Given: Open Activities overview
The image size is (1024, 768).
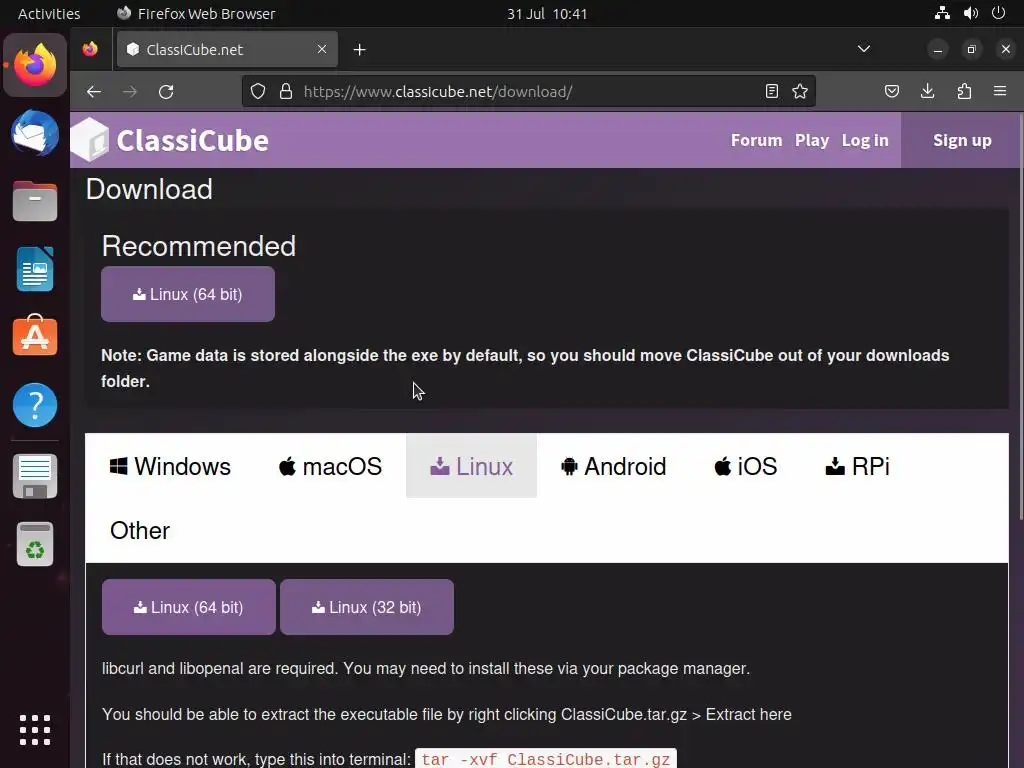Looking at the screenshot, I should click(x=49, y=14).
